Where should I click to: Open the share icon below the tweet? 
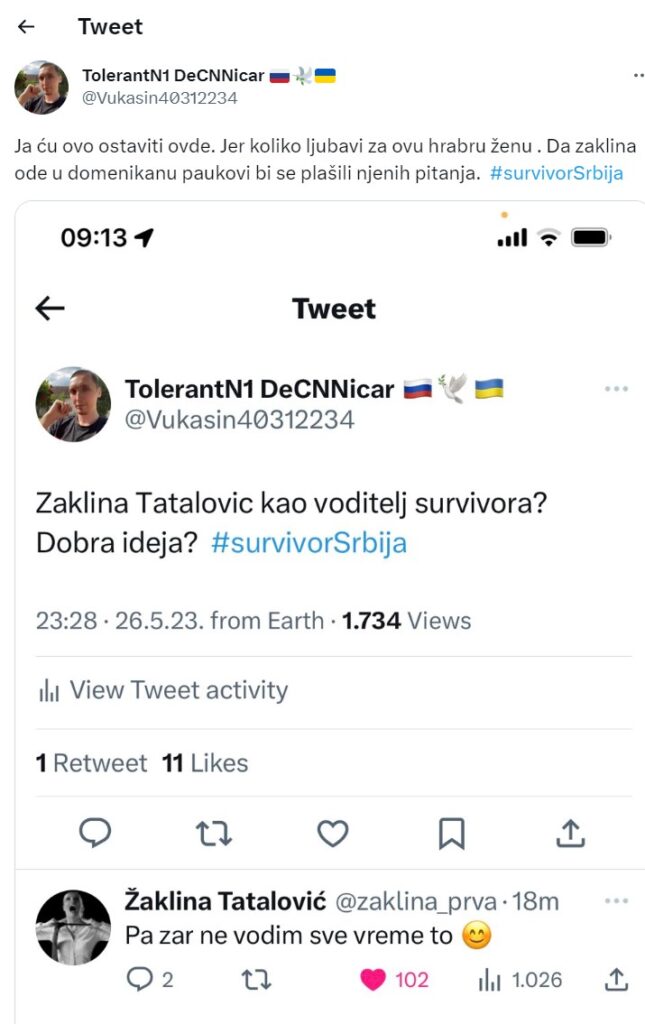tap(571, 832)
